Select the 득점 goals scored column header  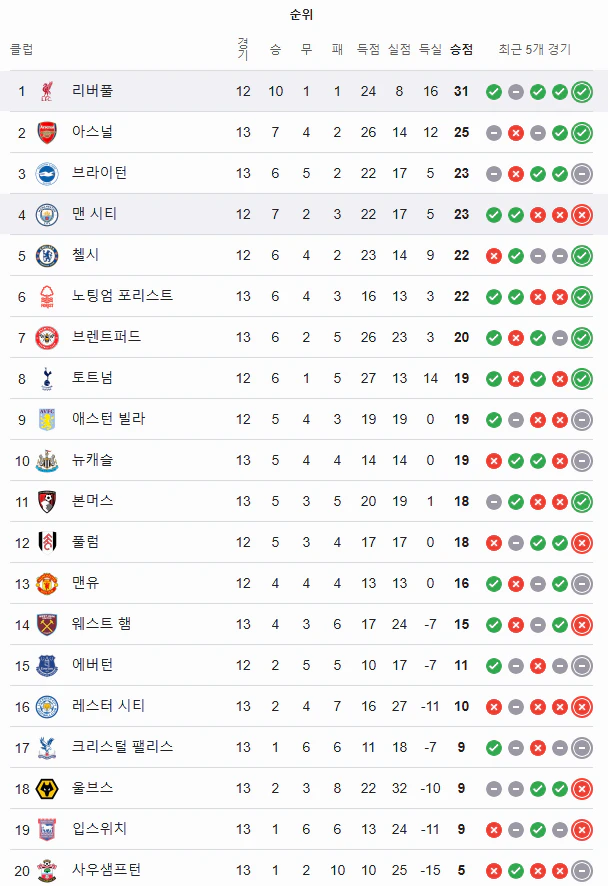[368, 50]
